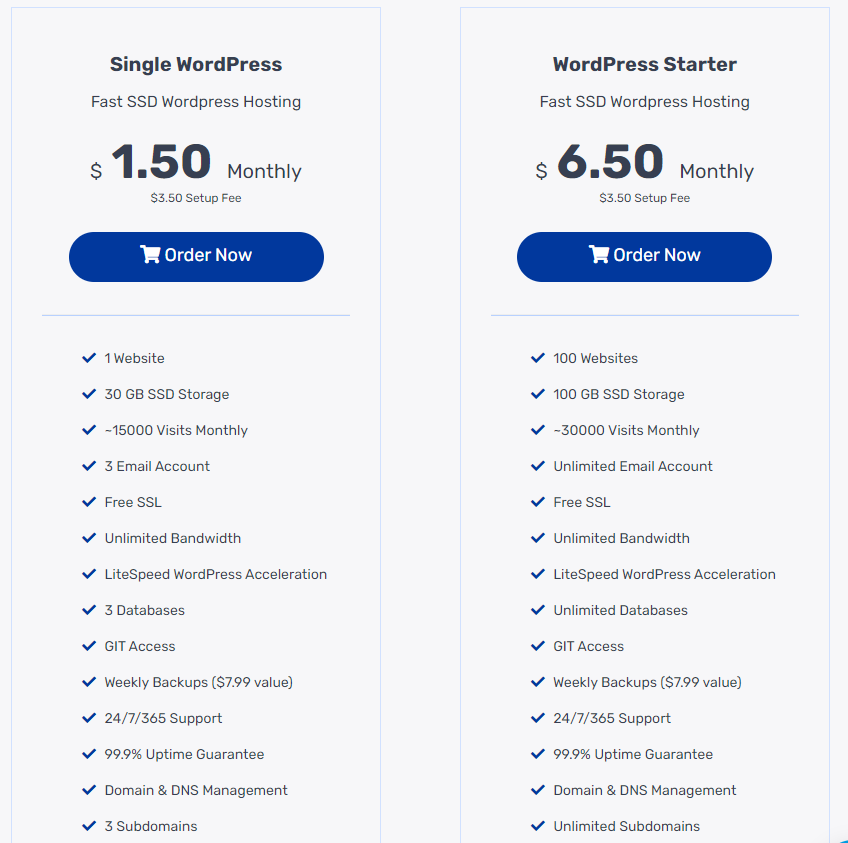Screen dimensions: 848x843
Task: Click LiteSpeed WordPress Acceleration in Single plan
Action: pos(216,574)
